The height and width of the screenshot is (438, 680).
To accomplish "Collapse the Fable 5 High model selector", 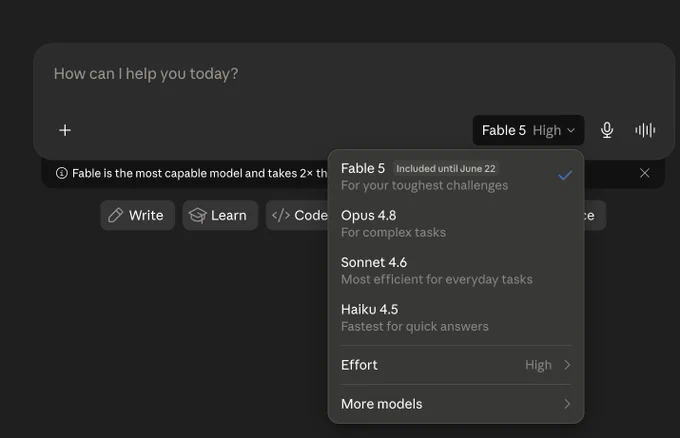I will coord(528,130).
